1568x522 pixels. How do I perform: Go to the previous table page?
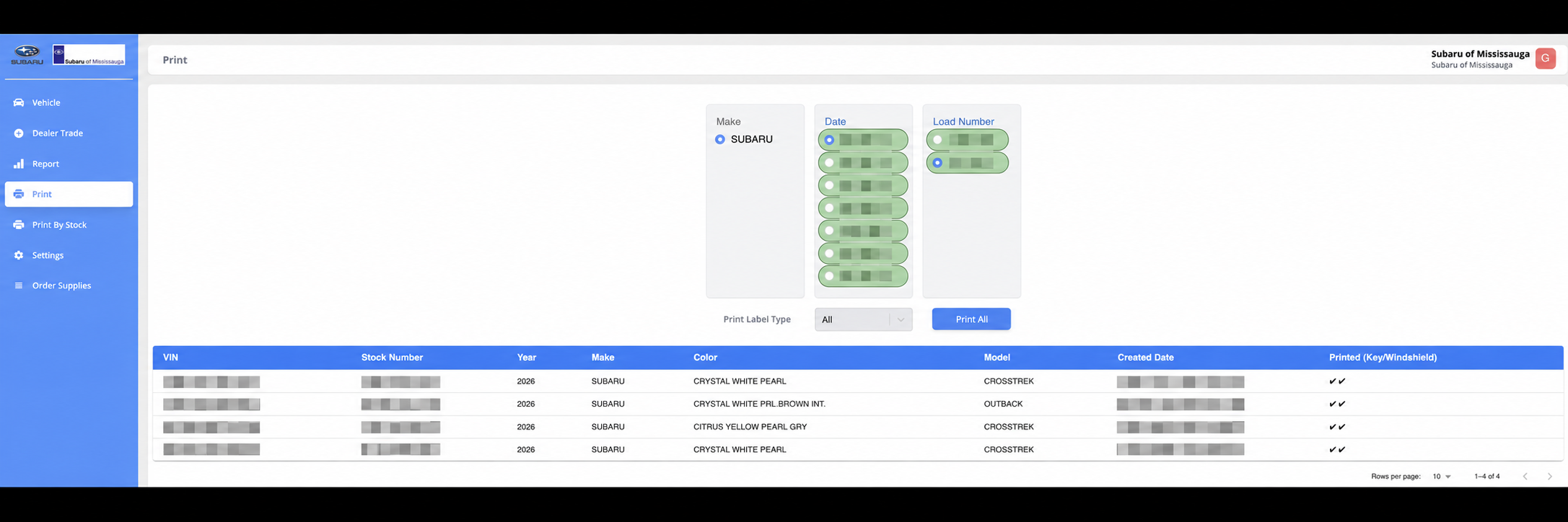(x=1525, y=477)
